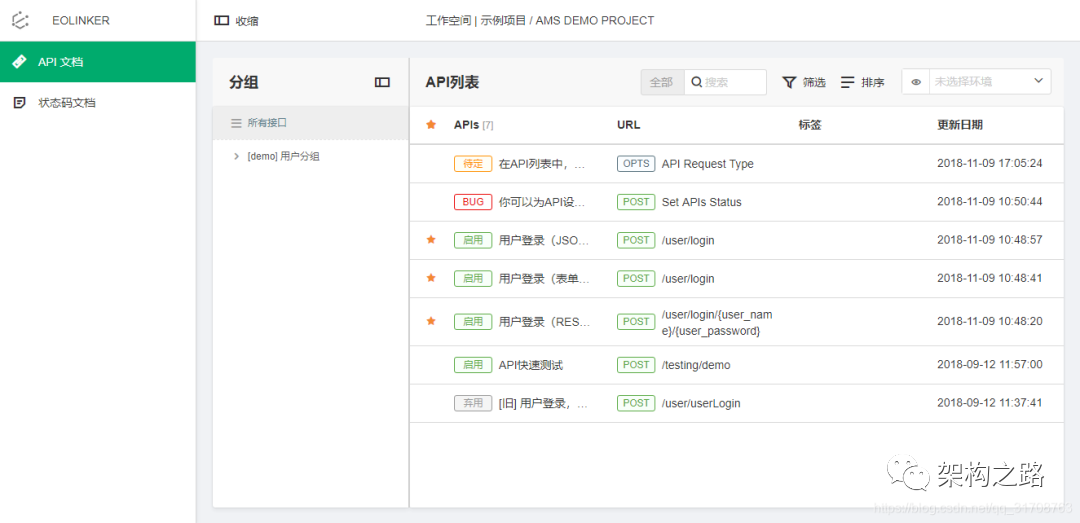1080x523 pixels.
Task: Open API 用户登录（表单…
Action: click(x=545, y=278)
